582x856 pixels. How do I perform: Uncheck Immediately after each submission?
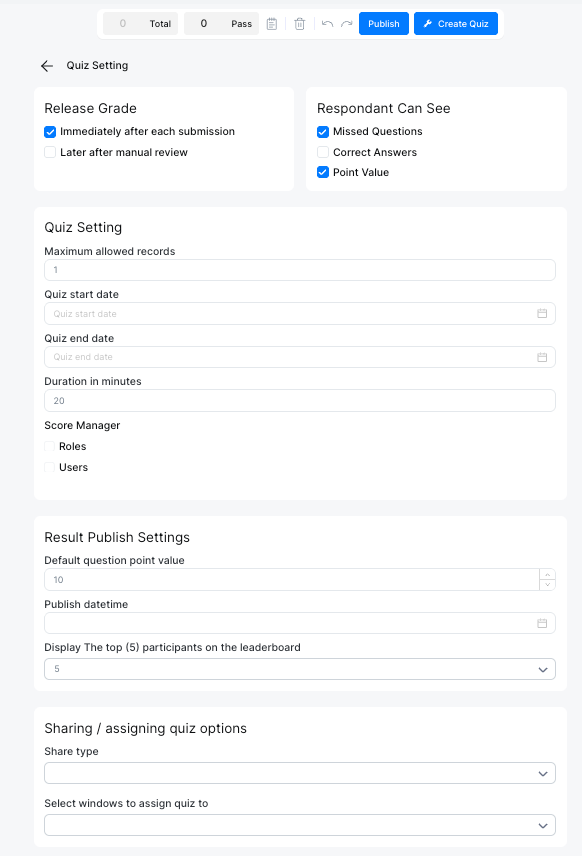pos(50,131)
